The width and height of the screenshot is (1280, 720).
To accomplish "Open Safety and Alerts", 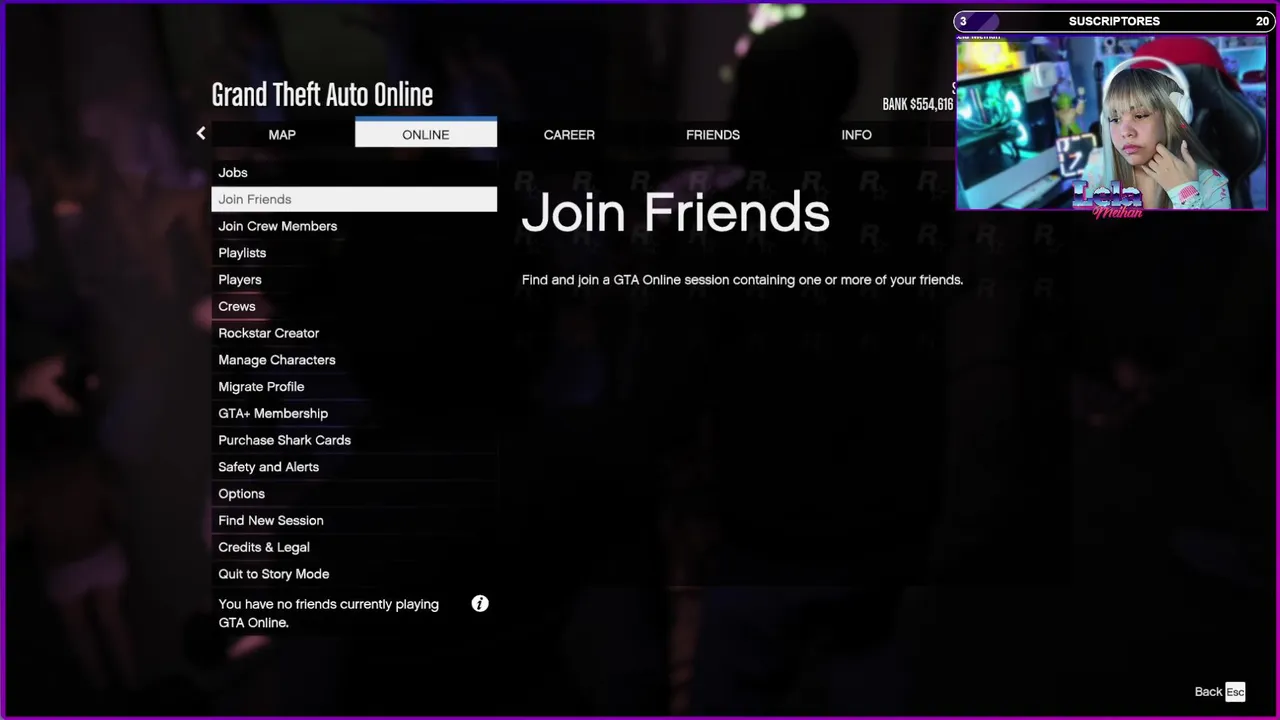I will pyautogui.click(x=354, y=467).
